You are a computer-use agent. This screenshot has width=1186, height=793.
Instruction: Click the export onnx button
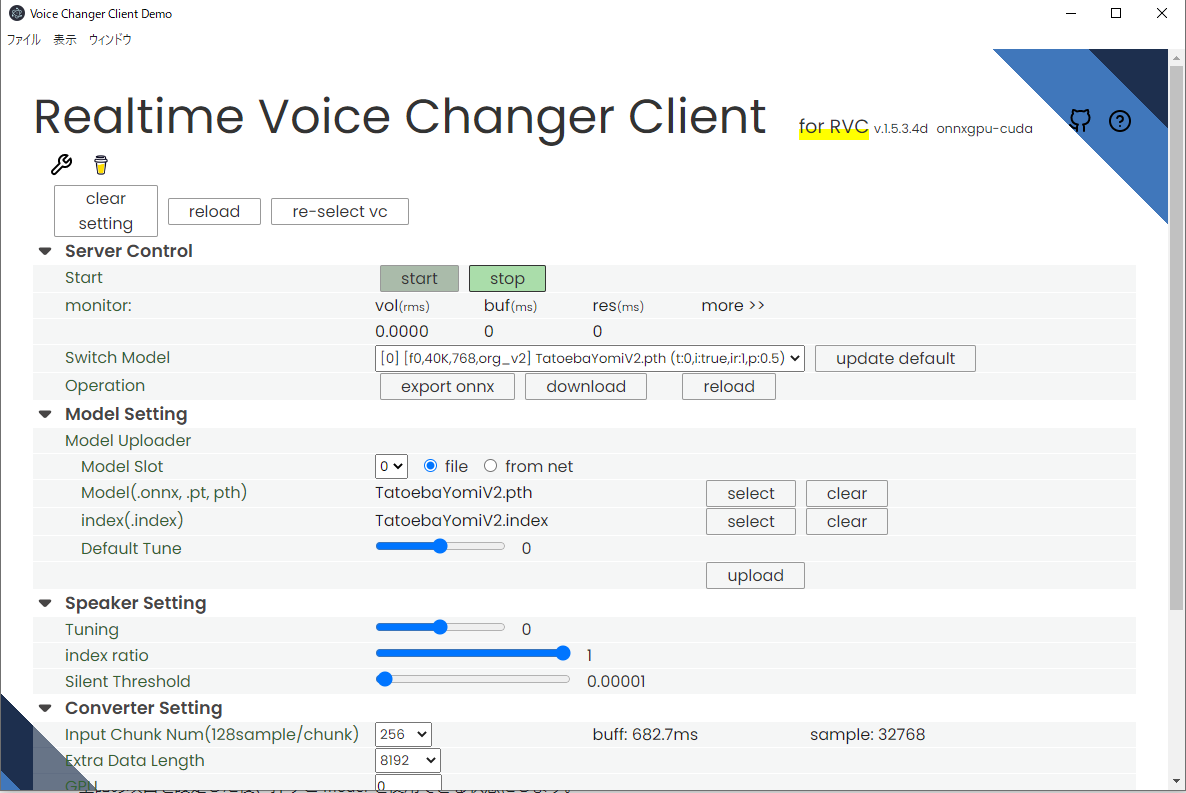click(447, 387)
